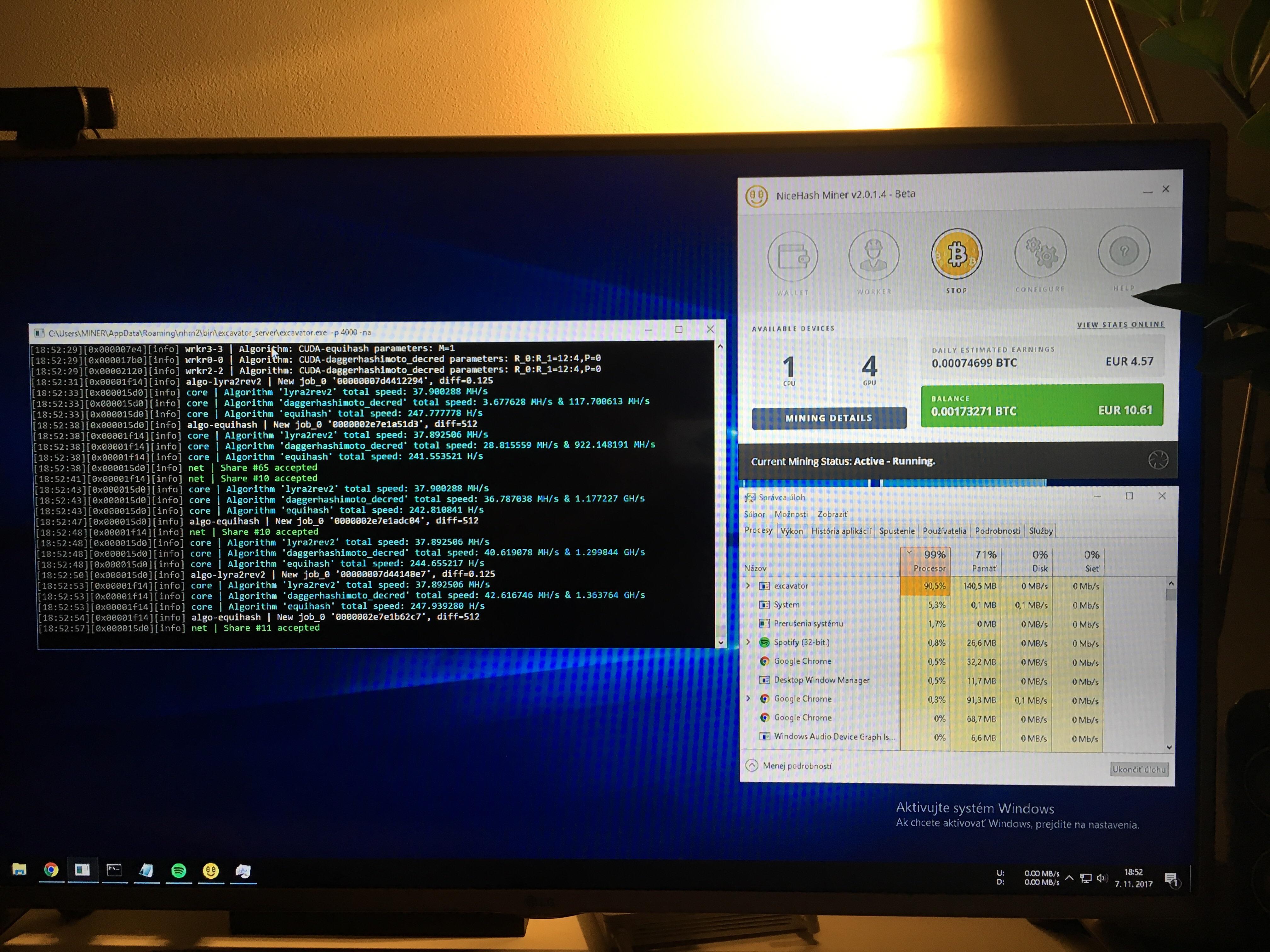Click the Mining Details button
1270x952 pixels.
828,418
